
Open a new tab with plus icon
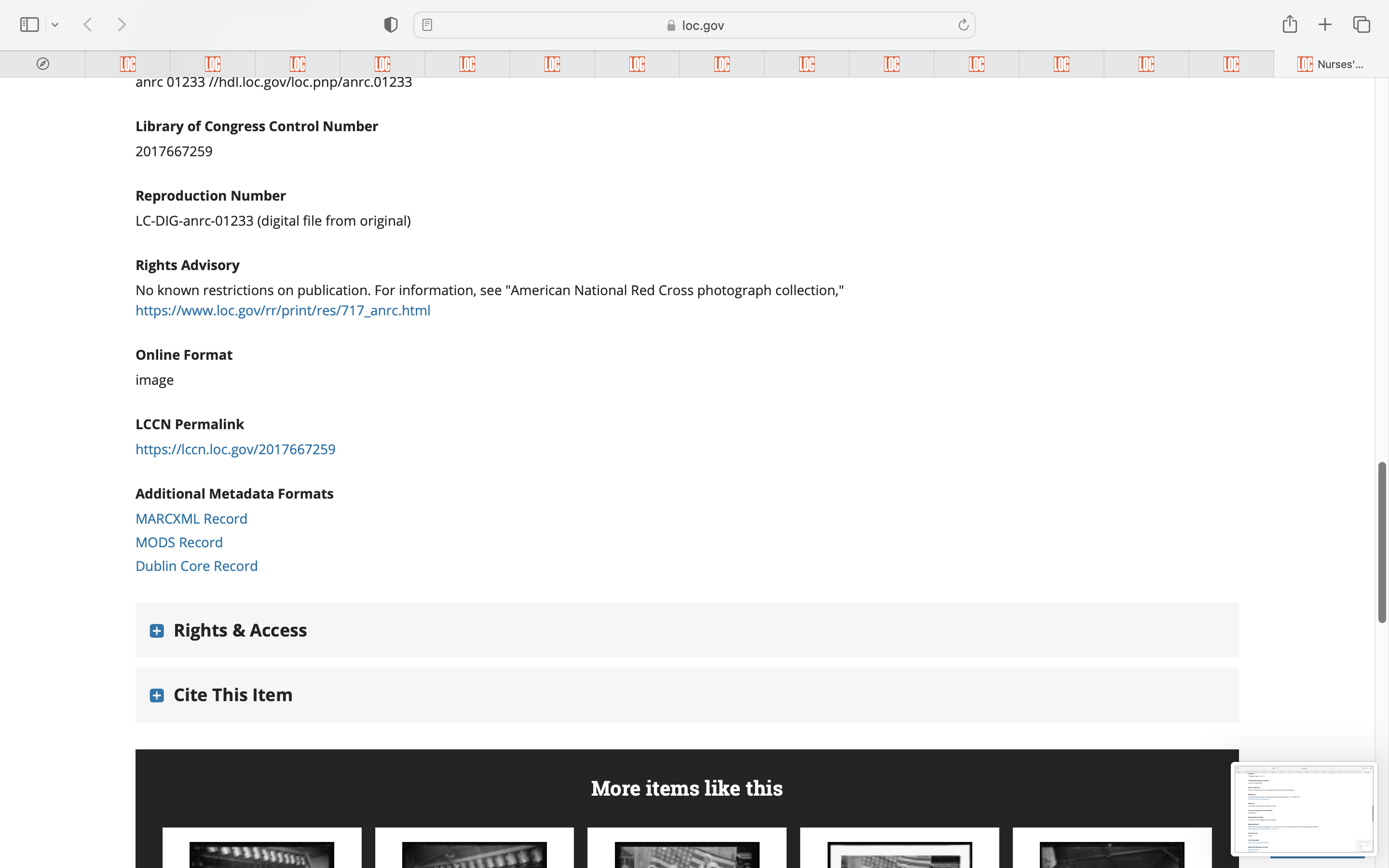(x=1325, y=25)
